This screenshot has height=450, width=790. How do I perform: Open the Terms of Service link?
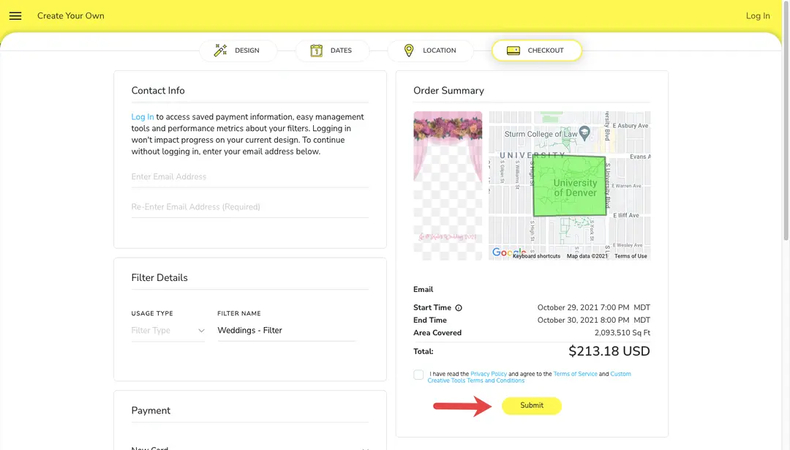tap(575, 374)
